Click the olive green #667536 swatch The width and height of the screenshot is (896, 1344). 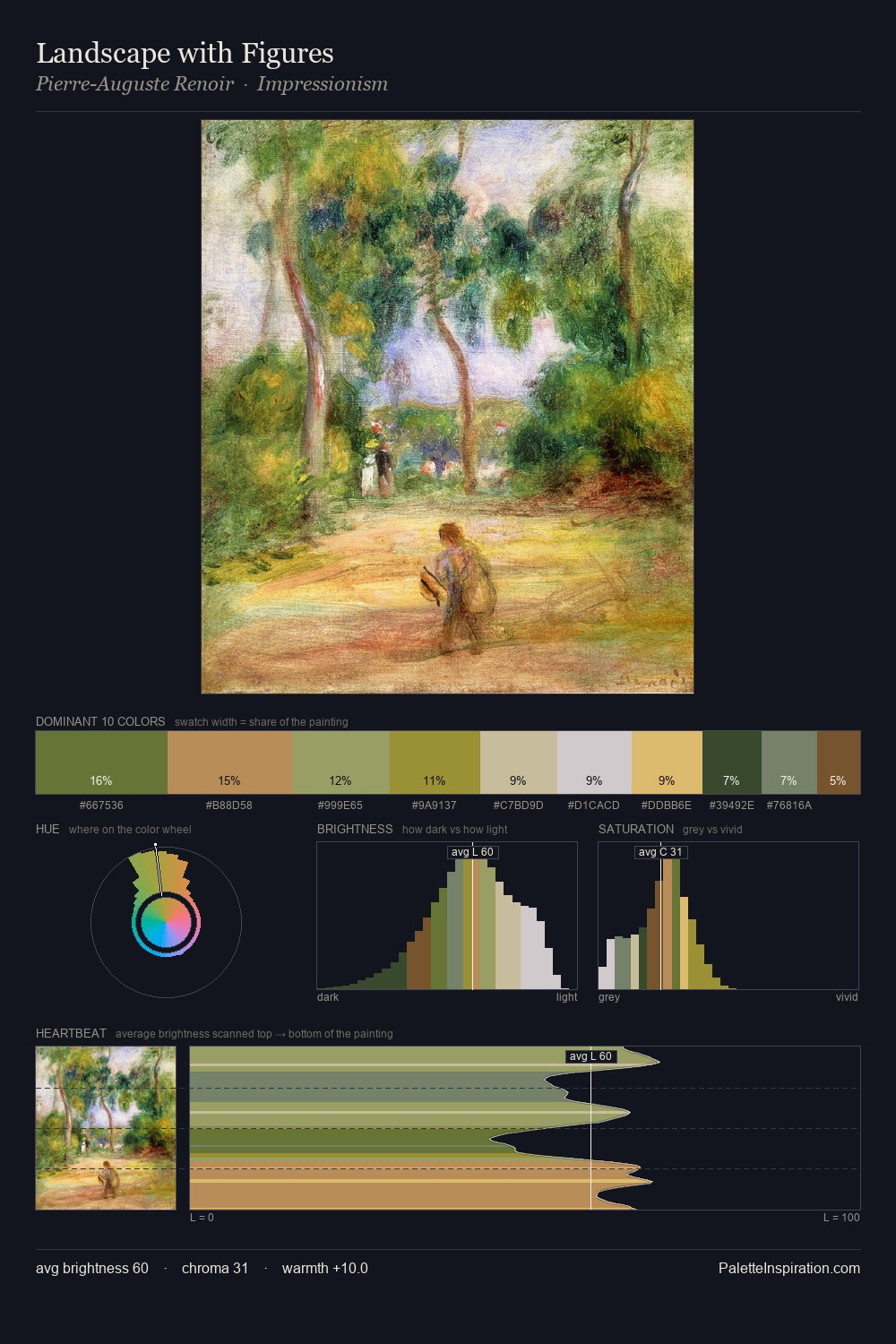[x=101, y=762]
